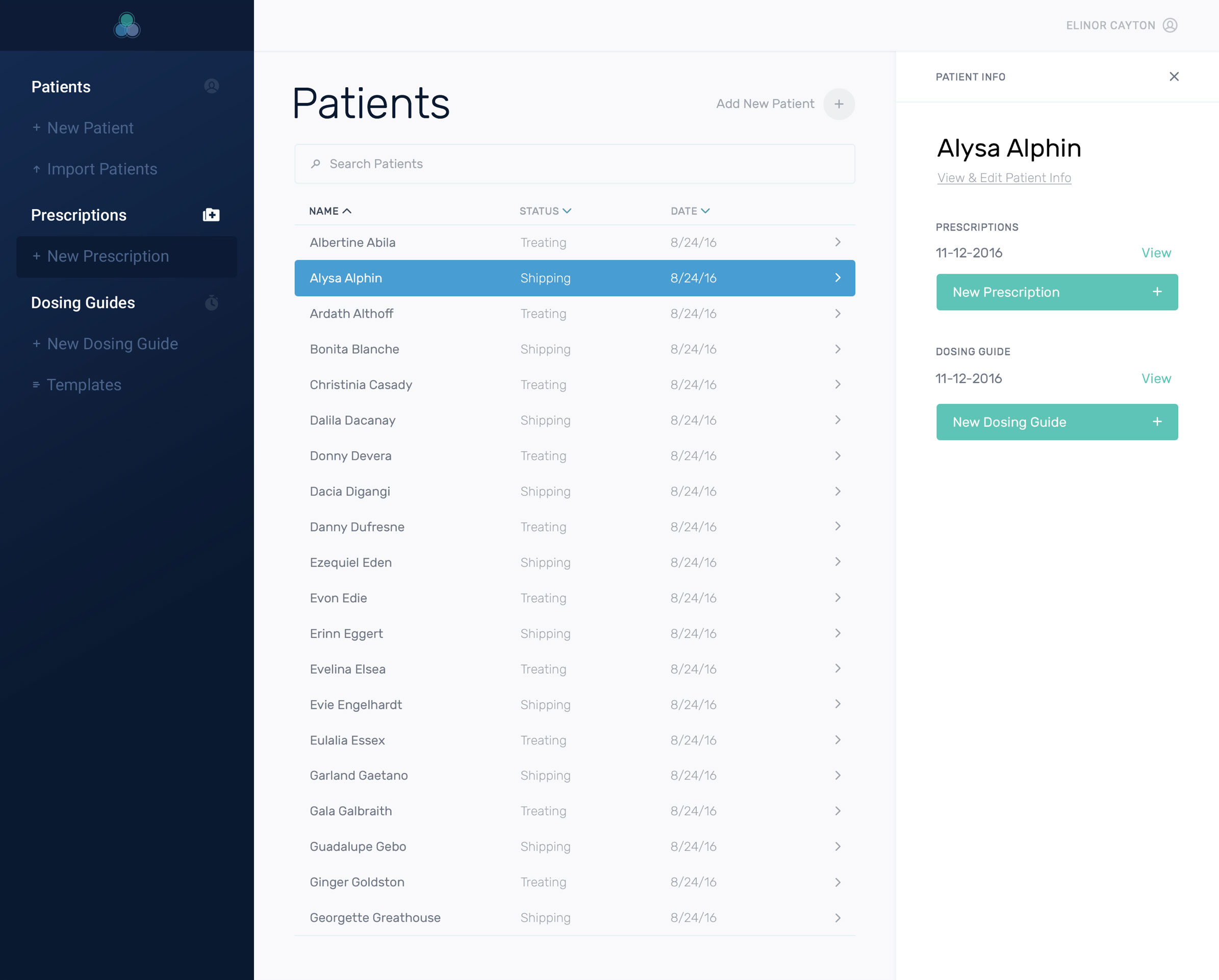Click chevron for Evon Edie
The height and width of the screenshot is (980, 1219).
(837, 598)
